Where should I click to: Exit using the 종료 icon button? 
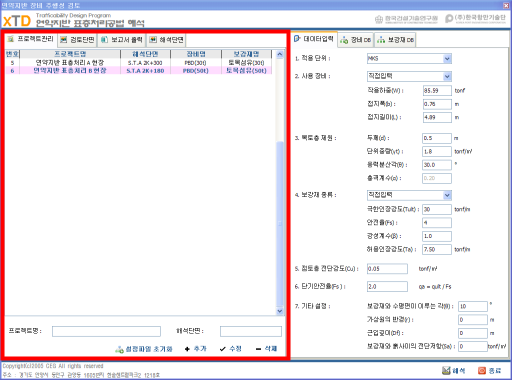click(x=489, y=371)
